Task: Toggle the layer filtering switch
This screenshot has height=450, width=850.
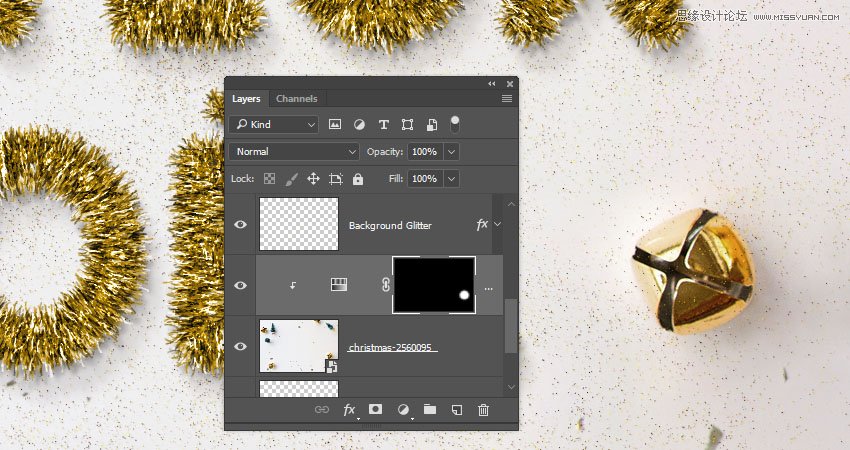Action: point(455,124)
